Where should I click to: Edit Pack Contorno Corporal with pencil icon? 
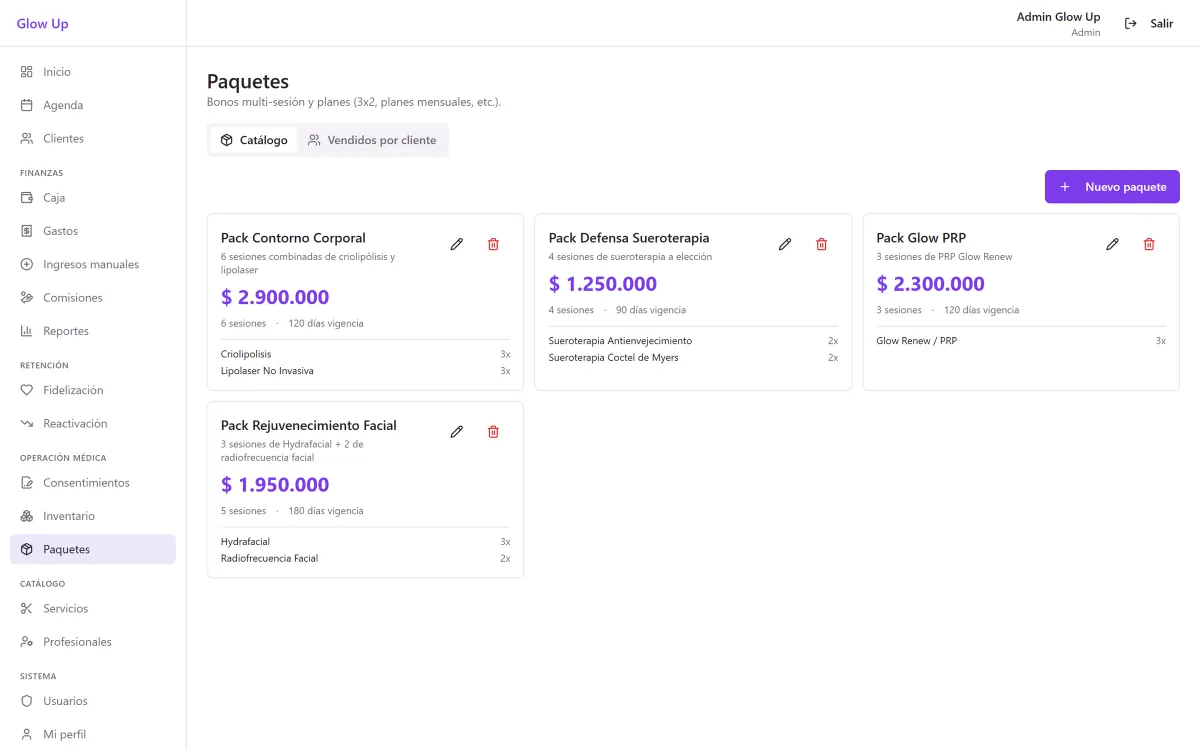tap(457, 244)
